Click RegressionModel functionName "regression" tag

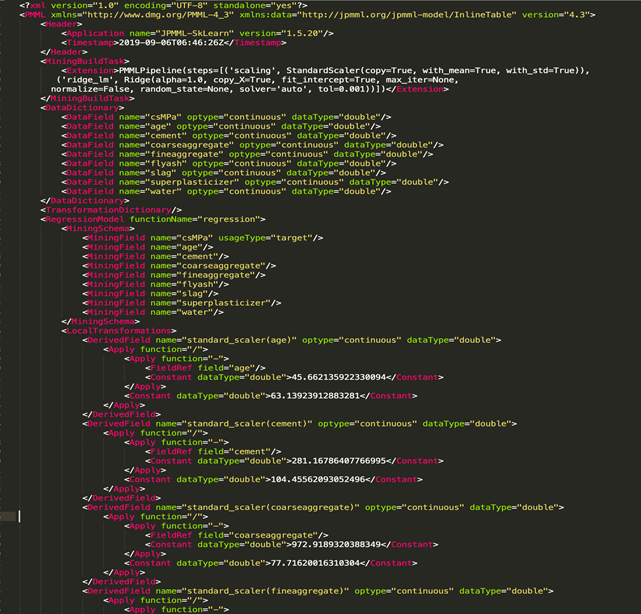[153, 219]
